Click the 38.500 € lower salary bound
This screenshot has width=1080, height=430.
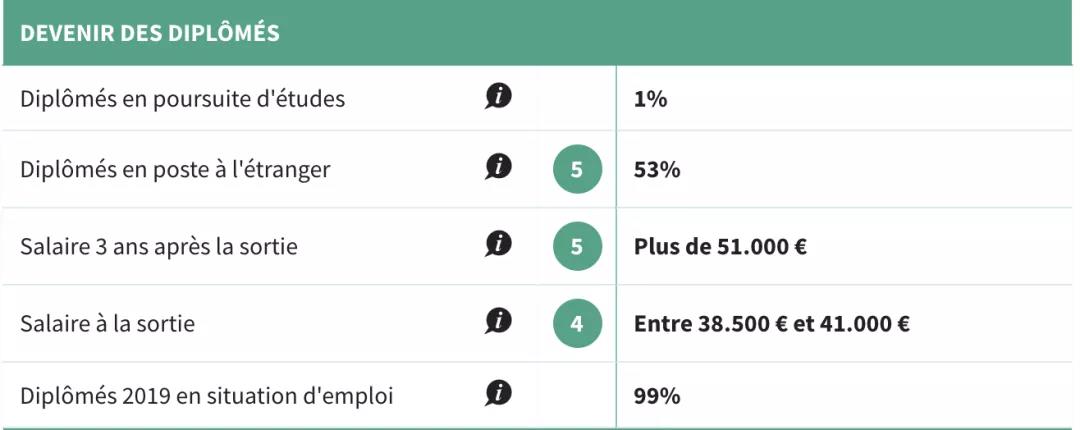(738, 323)
